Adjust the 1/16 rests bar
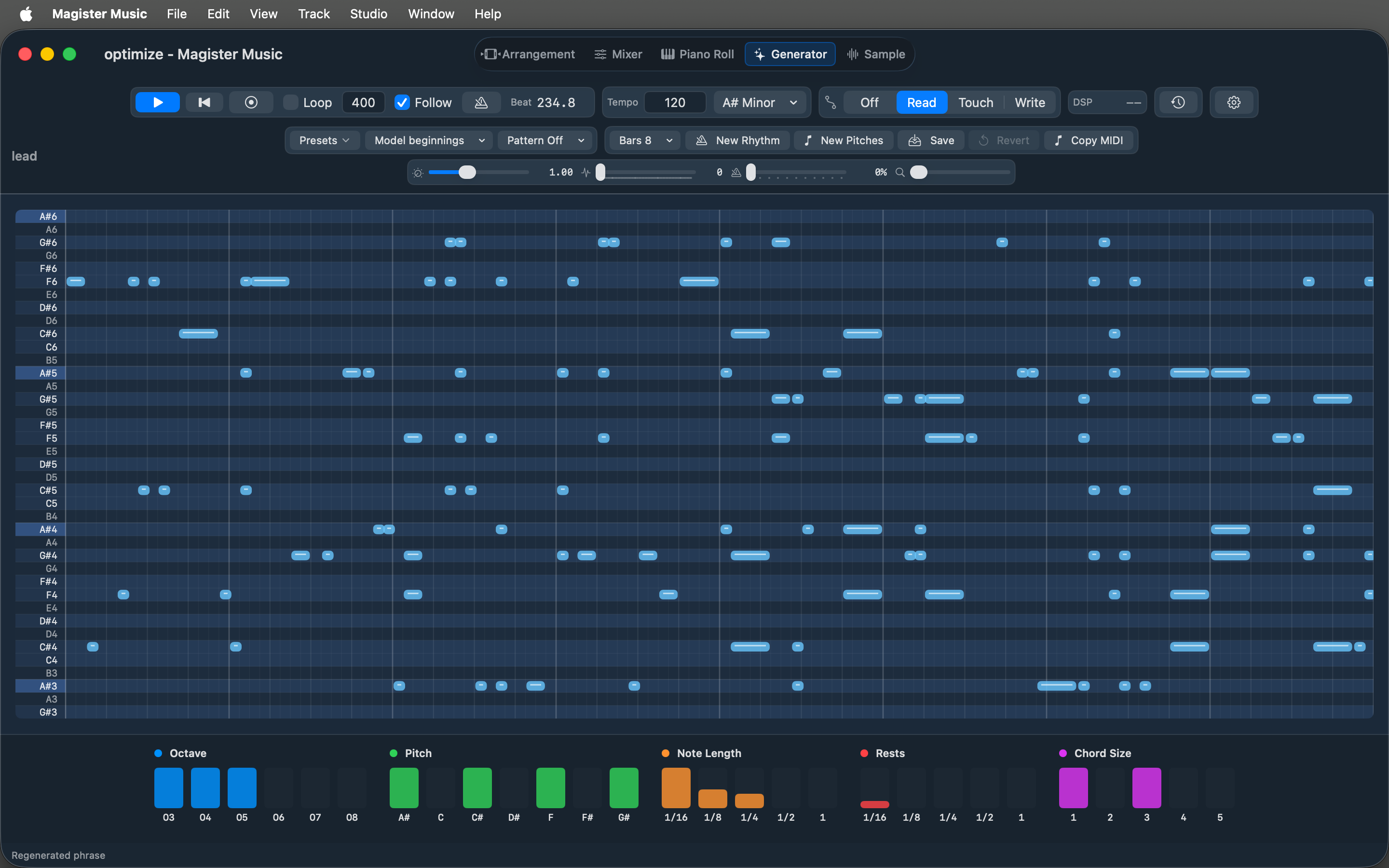 [875, 787]
